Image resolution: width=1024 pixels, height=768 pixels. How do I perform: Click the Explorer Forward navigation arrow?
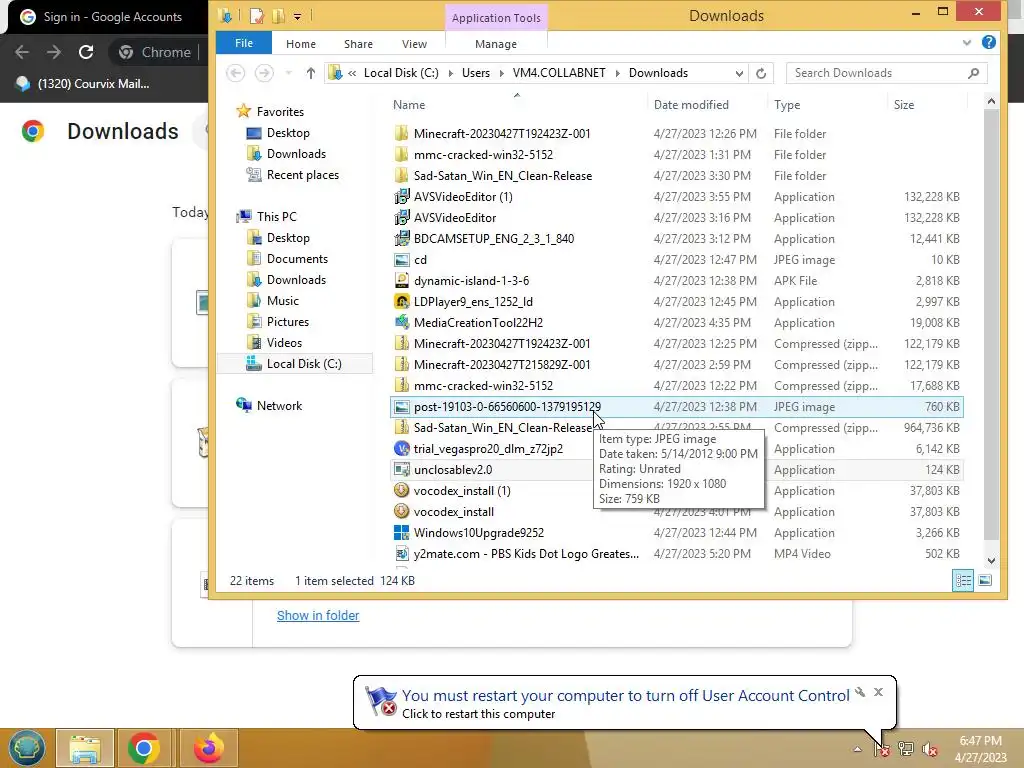point(264,73)
